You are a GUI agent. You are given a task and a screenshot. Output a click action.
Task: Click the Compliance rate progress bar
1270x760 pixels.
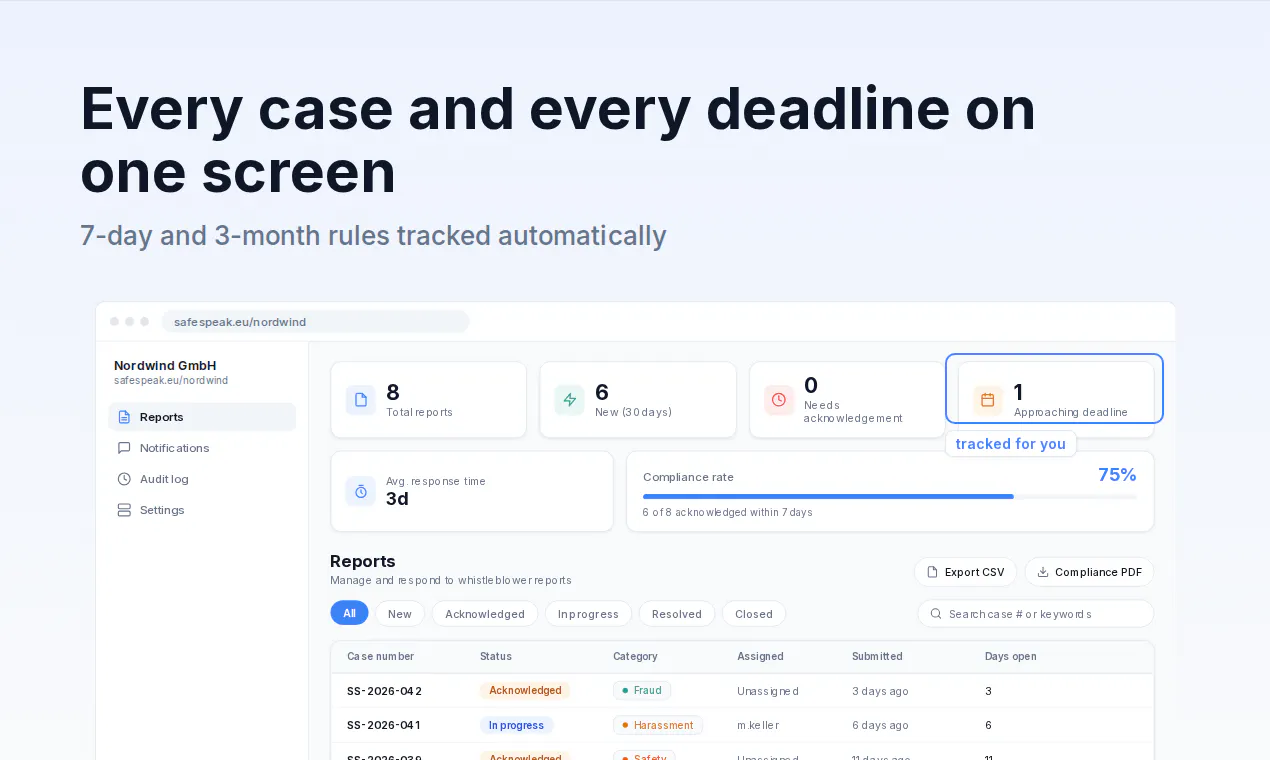889,496
